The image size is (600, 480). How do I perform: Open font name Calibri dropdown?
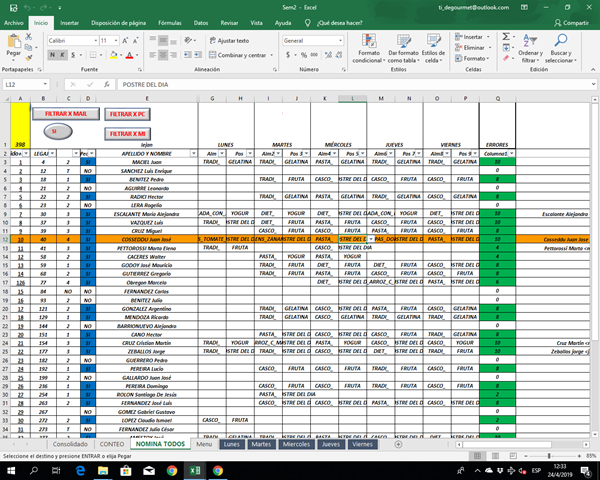[x=96, y=41]
